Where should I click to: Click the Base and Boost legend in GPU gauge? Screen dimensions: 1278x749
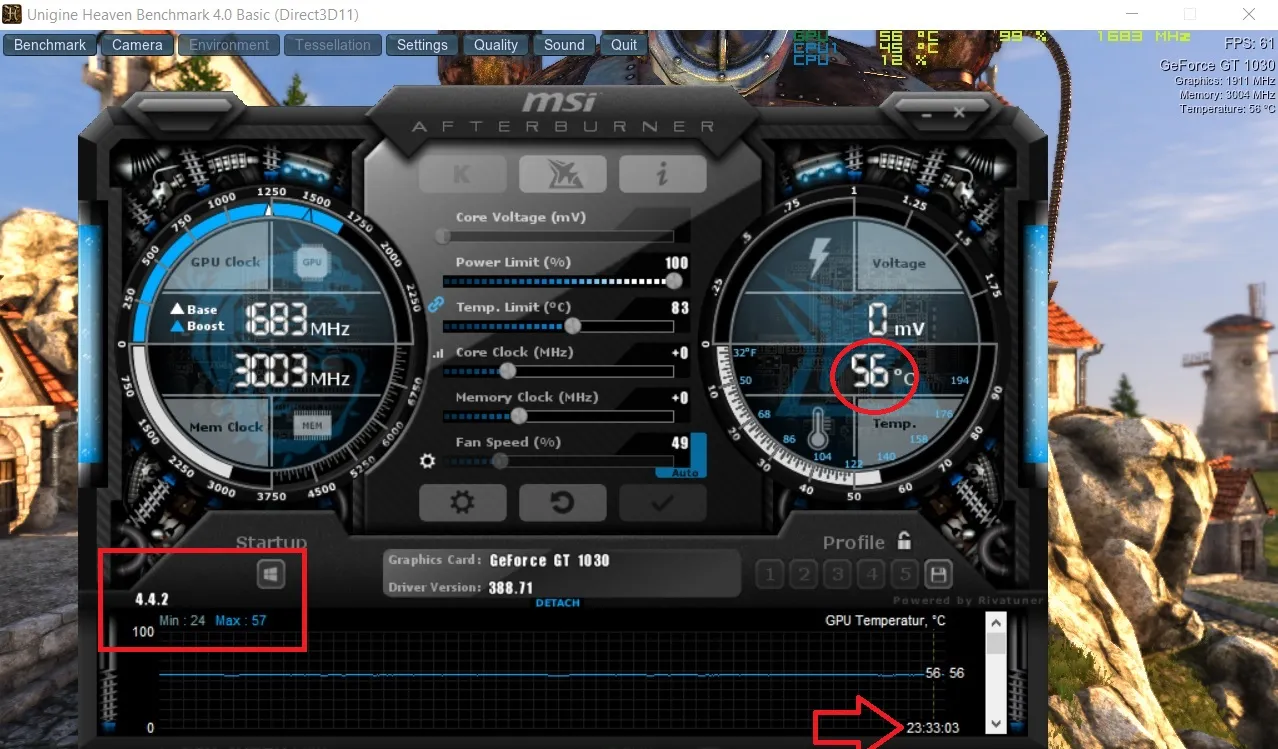coord(197,318)
